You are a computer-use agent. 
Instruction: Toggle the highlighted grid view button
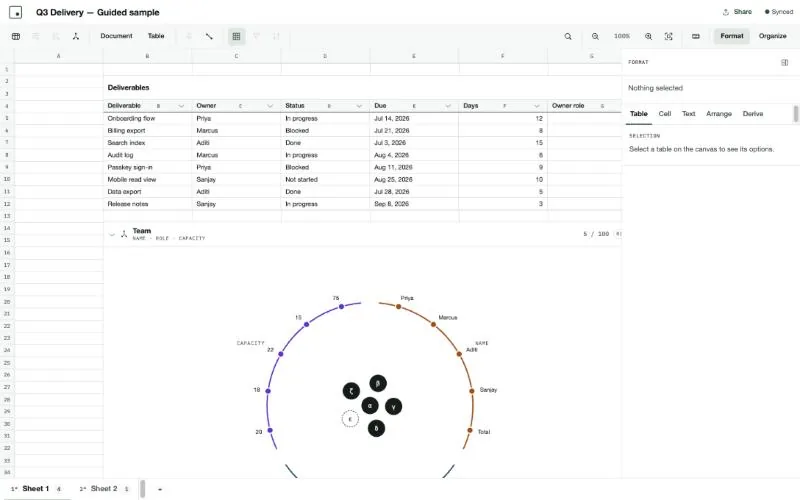(236, 36)
